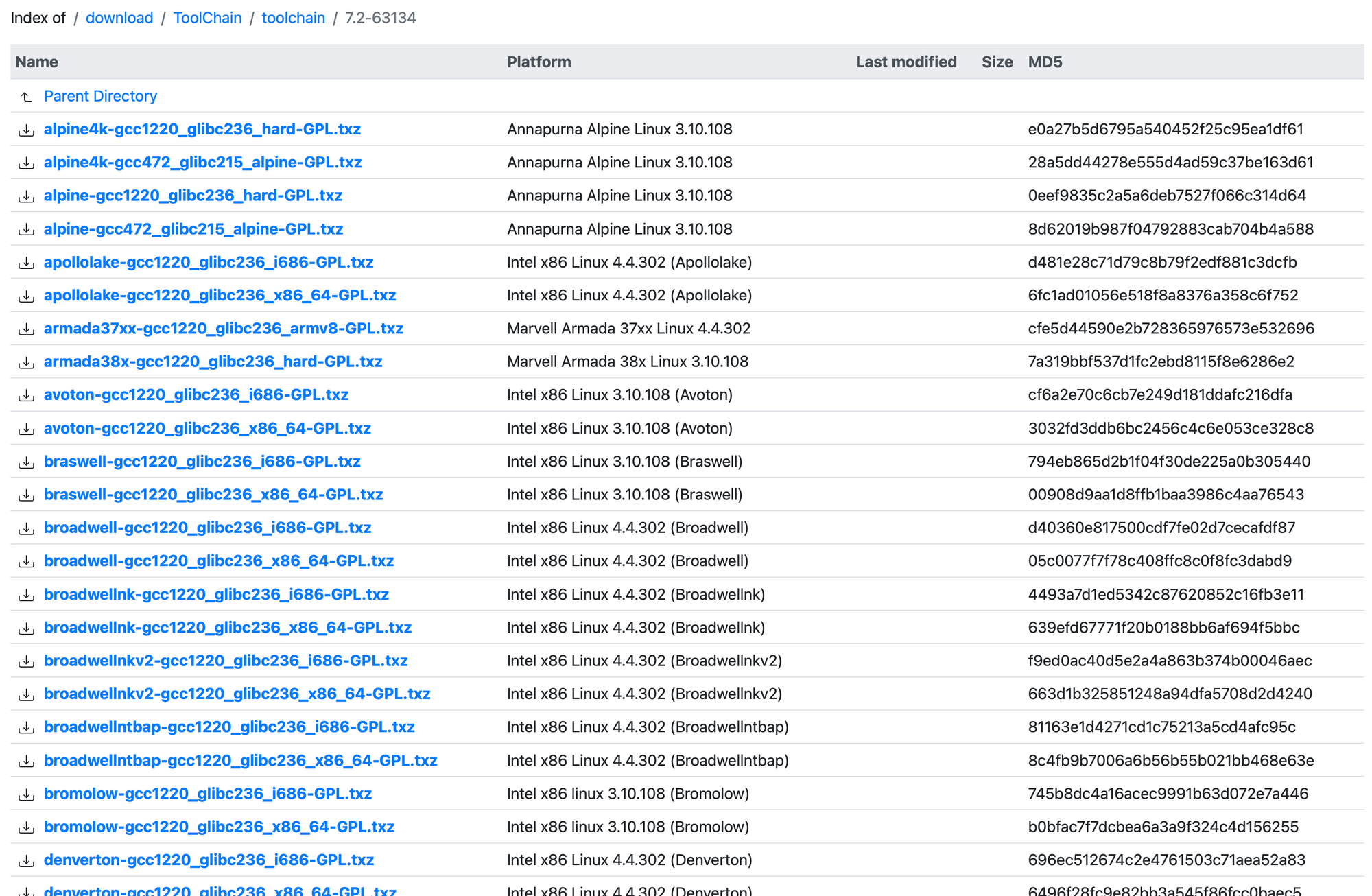Image resolution: width=1372 pixels, height=896 pixels.
Task: Click download icon for broadwellnk-gcc1220_glibc236_x86_64-GPL.txz
Action: 26,628
